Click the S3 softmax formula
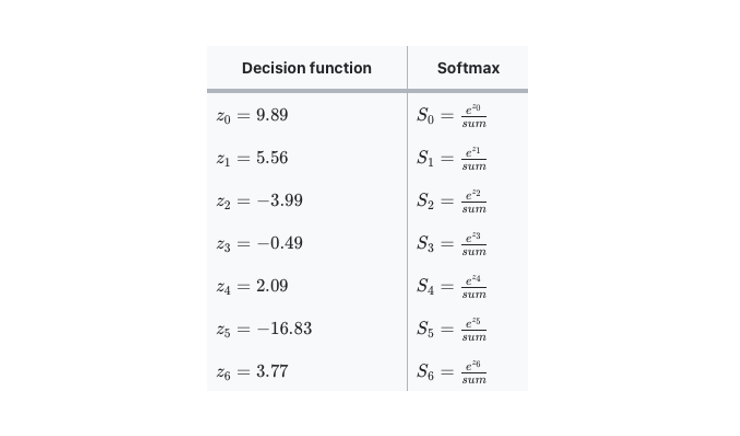The image size is (740, 436). coord(452,244)
